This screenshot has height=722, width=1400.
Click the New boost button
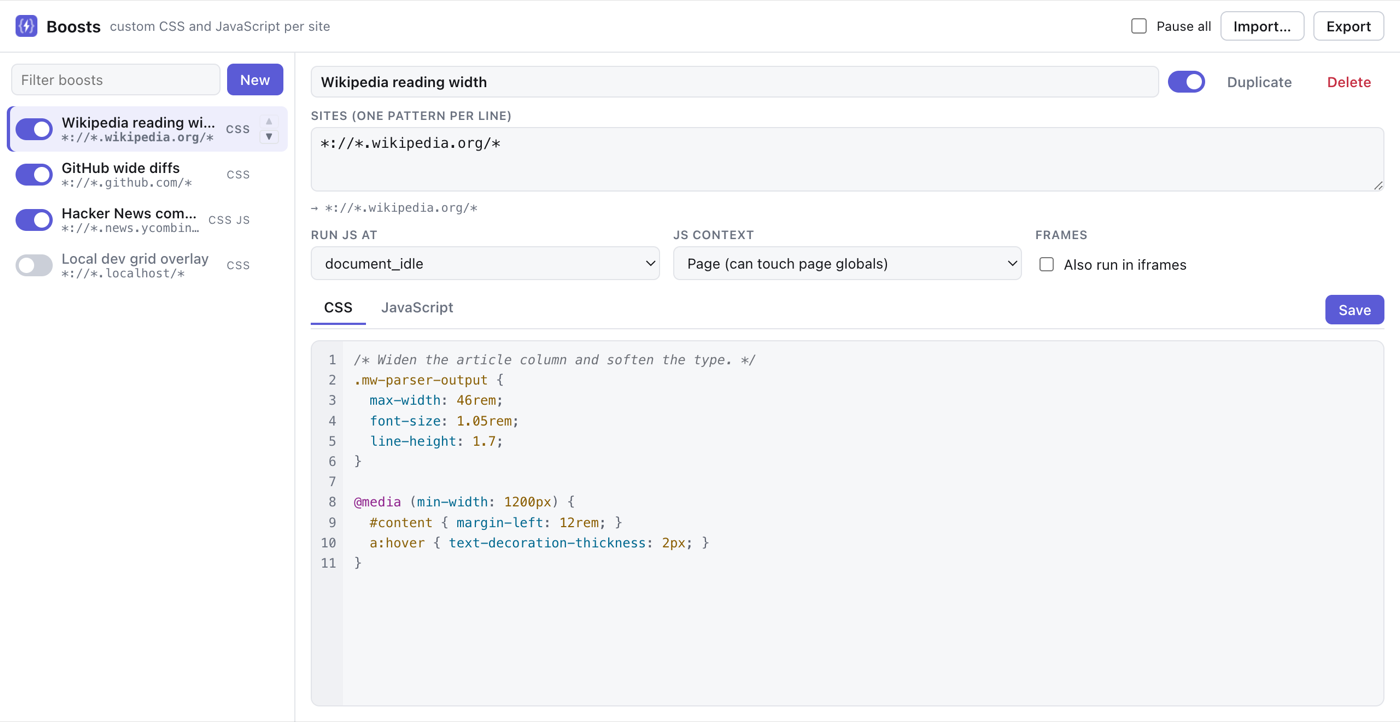255,80
